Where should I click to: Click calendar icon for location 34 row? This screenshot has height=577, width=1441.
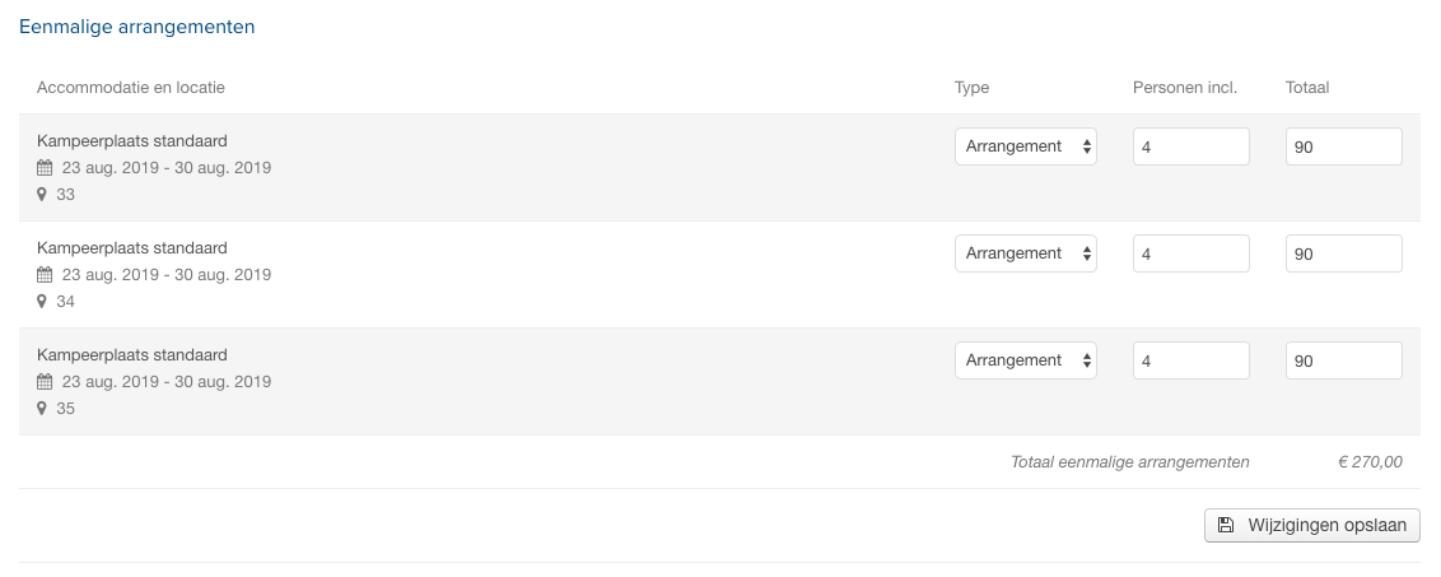coord(44,274)
